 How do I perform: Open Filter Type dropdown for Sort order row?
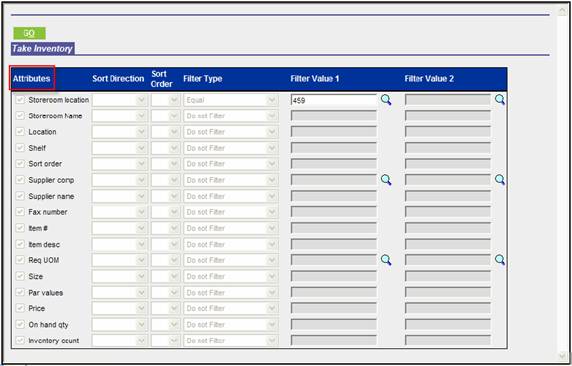(x=231, y=164)
